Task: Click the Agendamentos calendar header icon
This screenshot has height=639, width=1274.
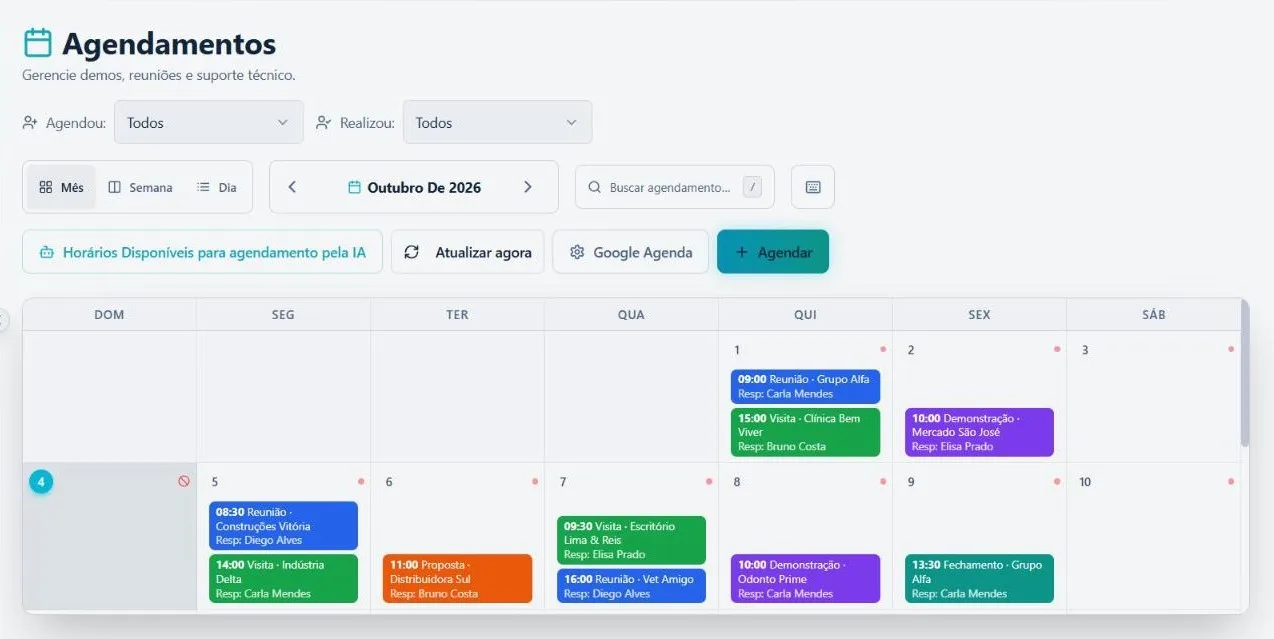Action: click(x=38, y=43)
